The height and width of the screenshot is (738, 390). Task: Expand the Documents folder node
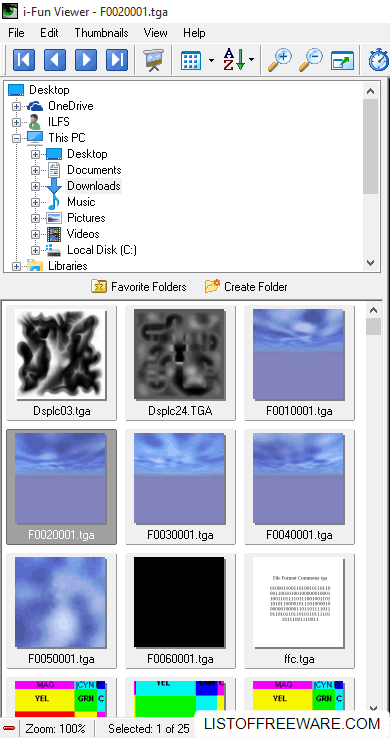[x=35, y=170]
